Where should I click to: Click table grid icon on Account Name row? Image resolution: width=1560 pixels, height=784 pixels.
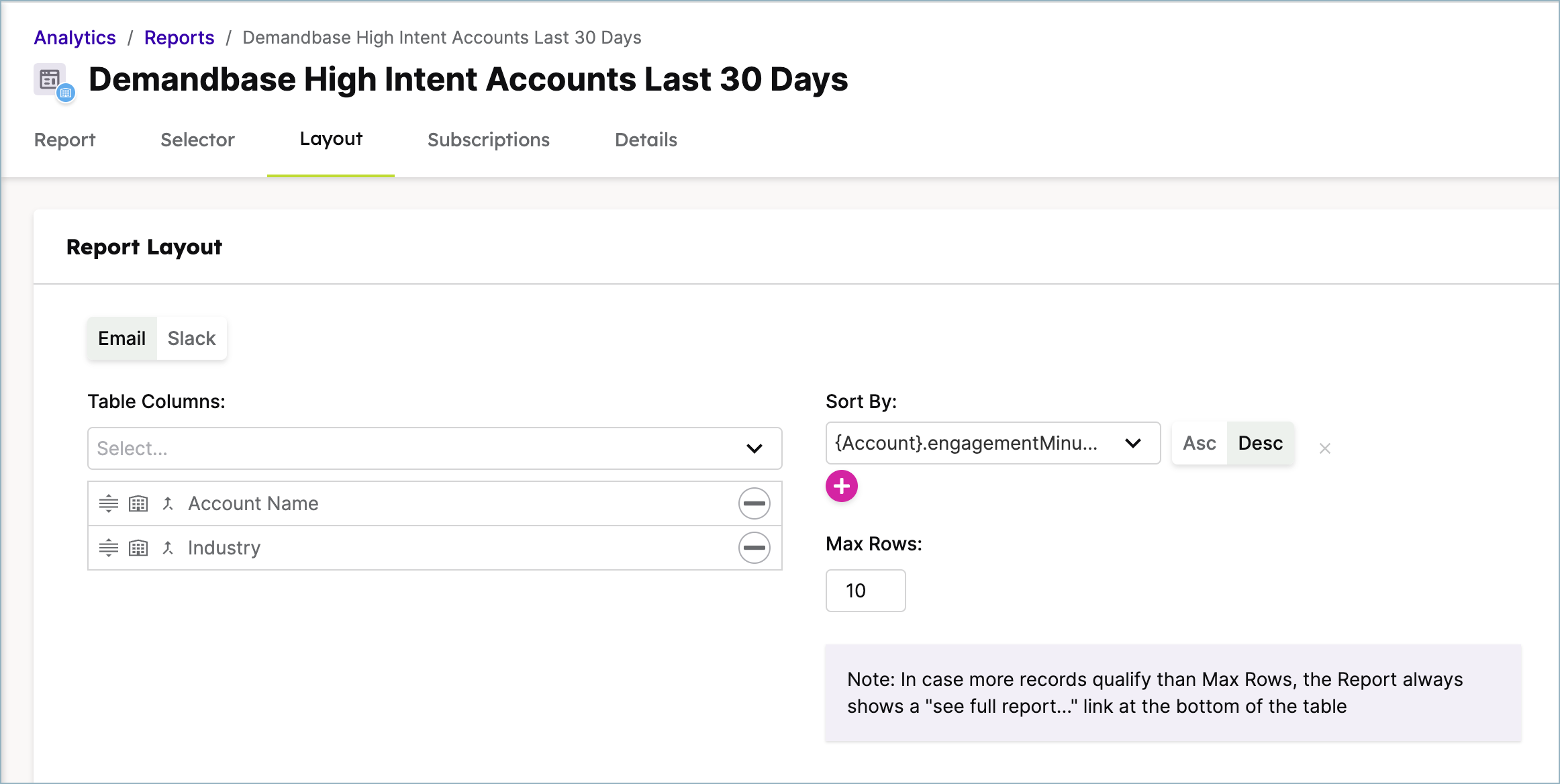pos(138,503)
